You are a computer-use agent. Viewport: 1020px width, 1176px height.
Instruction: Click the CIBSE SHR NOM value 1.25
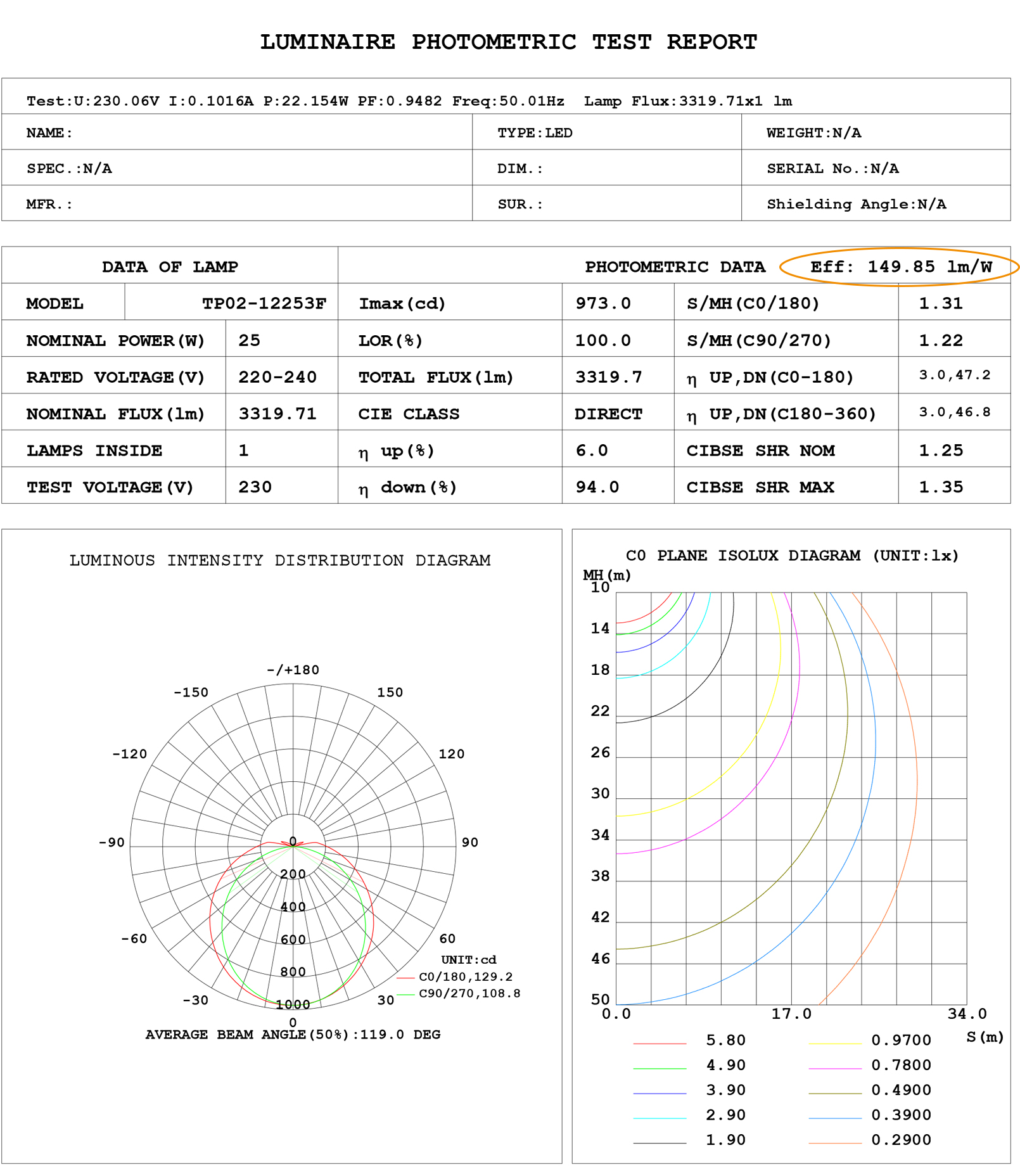click(x=941, y=451)
